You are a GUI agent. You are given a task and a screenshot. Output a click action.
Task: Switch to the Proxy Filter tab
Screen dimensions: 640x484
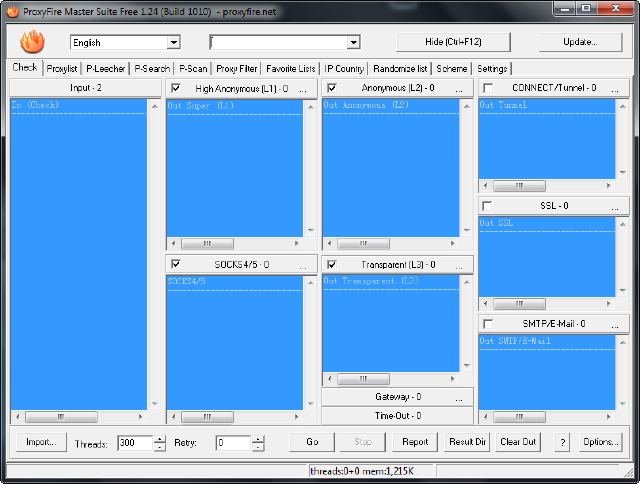[237, 69]
